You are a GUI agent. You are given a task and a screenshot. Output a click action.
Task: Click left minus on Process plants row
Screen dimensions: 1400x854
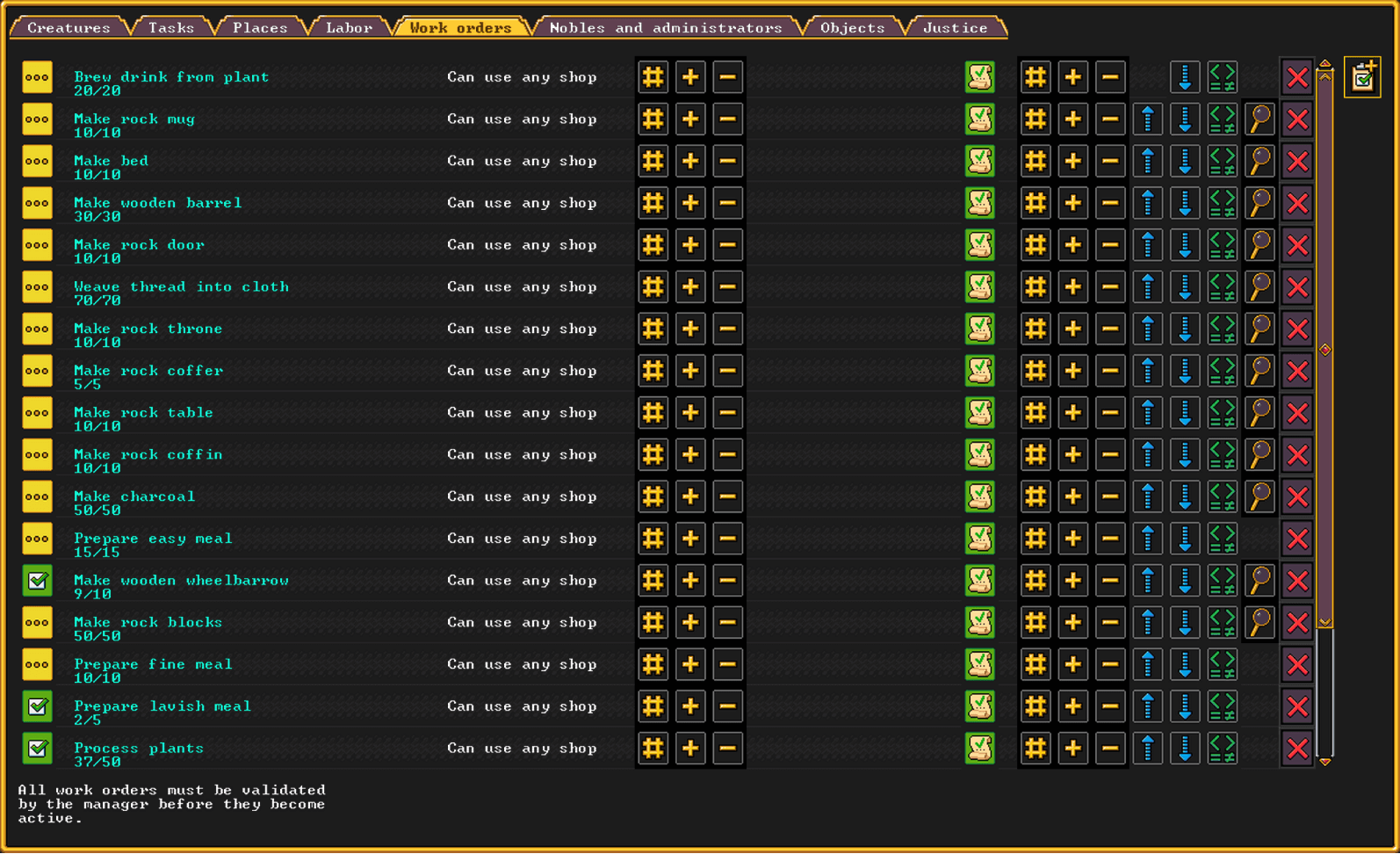(728, 749)
